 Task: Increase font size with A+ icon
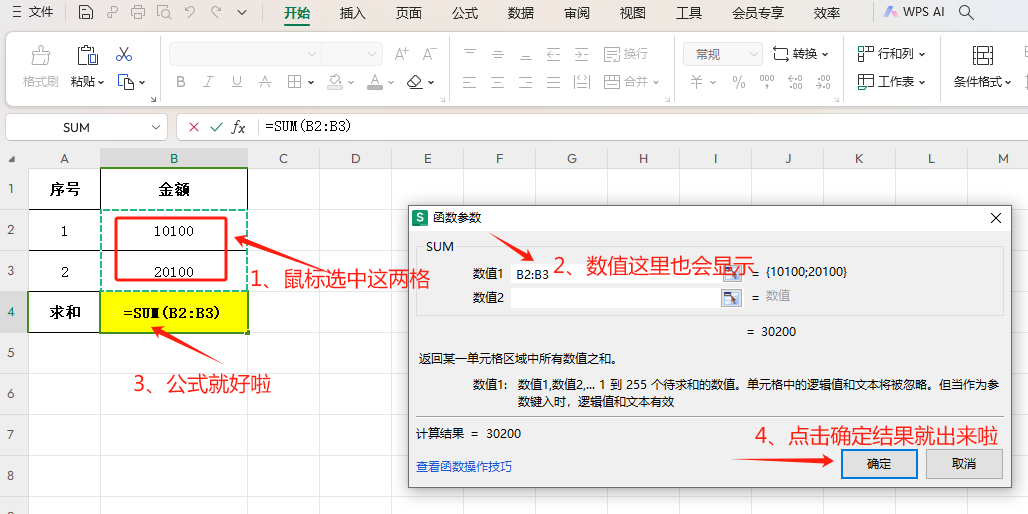click(401, 54)
